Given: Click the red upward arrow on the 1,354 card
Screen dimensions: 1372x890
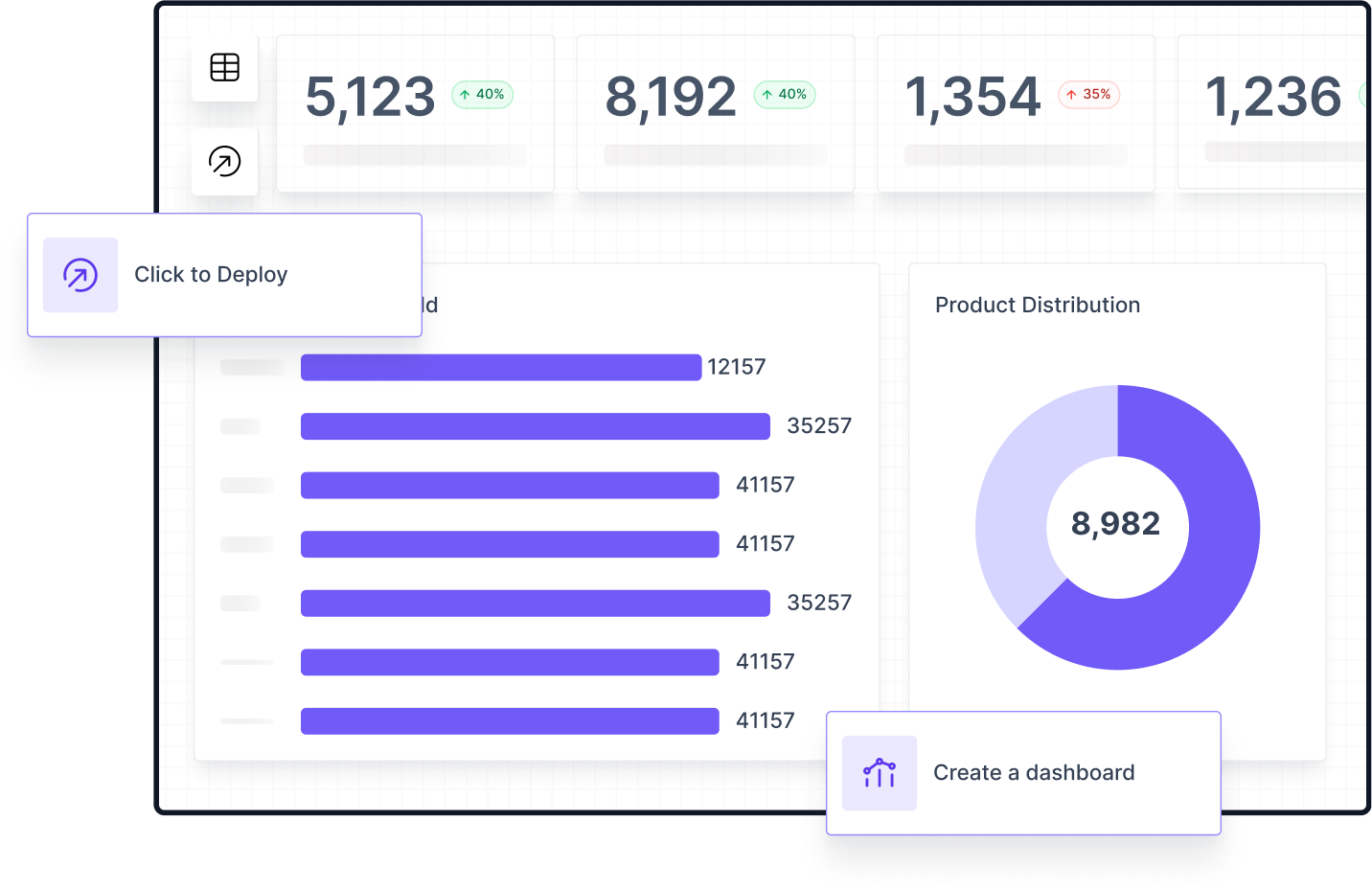Looking at the screenshot, I should click(x=1072, y=95).
